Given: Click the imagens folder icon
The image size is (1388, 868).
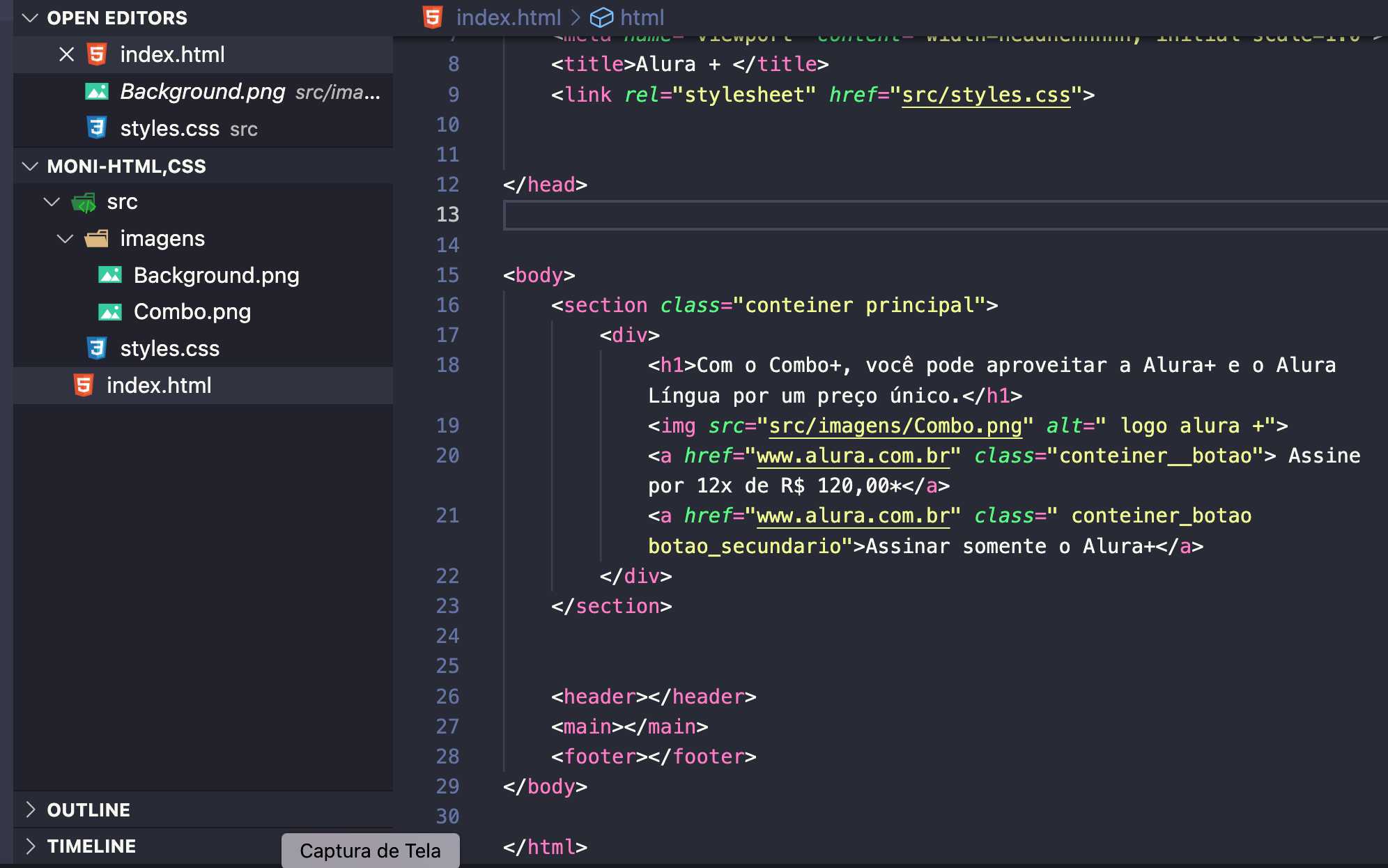Looking at the screenshot, I should (x=97, y=239).
